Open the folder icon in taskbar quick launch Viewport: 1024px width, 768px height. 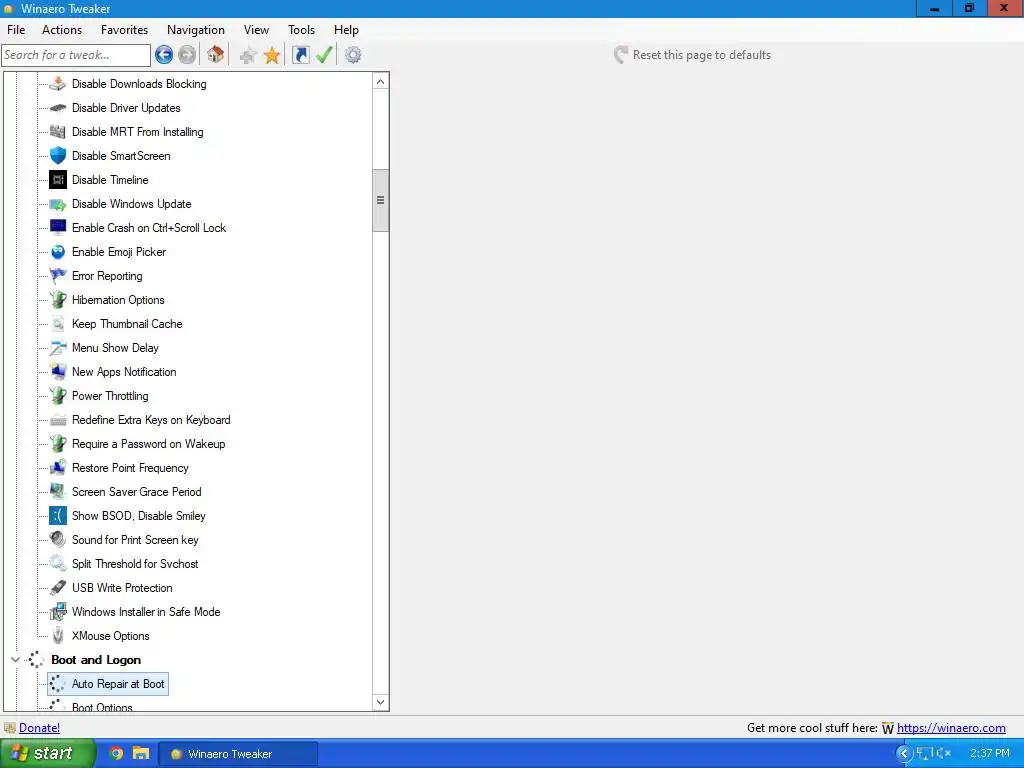click(x=141, y=754)
